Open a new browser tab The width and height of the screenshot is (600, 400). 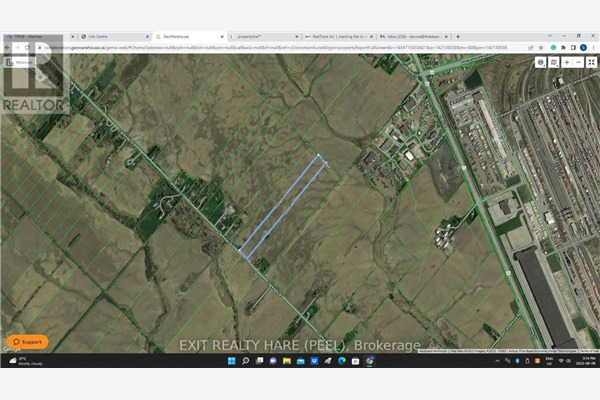click(458, 37)
